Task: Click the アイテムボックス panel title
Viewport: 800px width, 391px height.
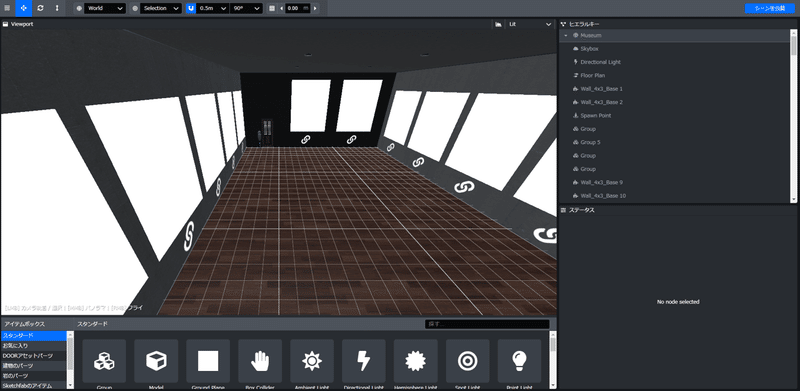Action: [24, 324]
